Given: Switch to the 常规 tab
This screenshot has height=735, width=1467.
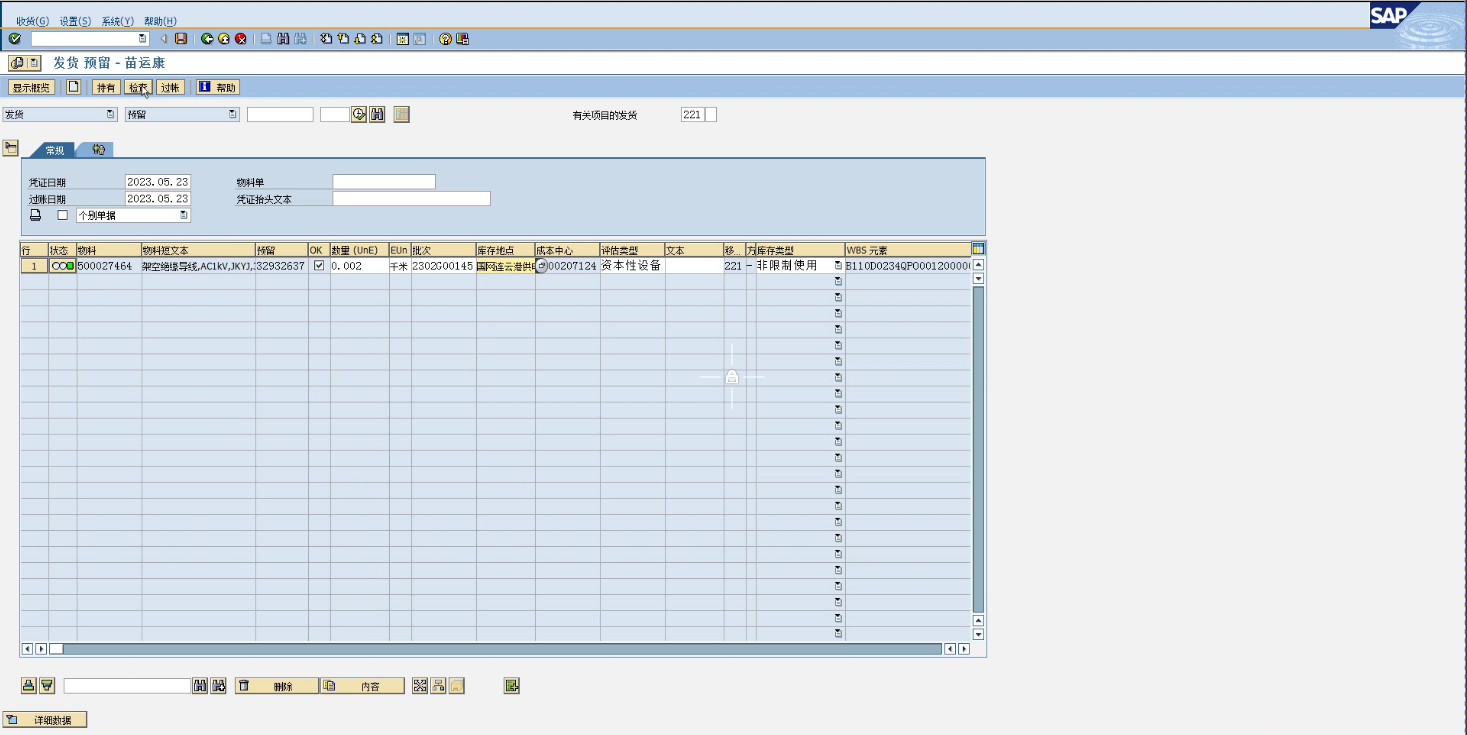Looking at the screenshot, I should tap(55, 150).
